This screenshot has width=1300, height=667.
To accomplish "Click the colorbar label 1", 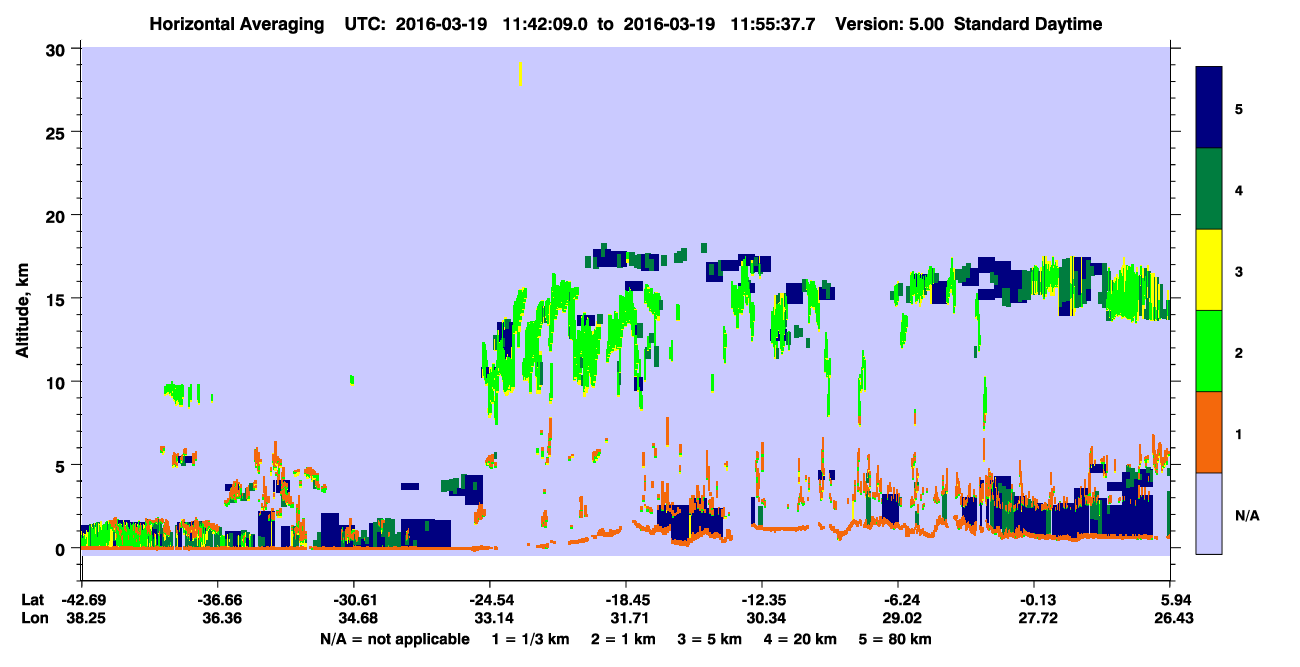I will coord(1239,433).
